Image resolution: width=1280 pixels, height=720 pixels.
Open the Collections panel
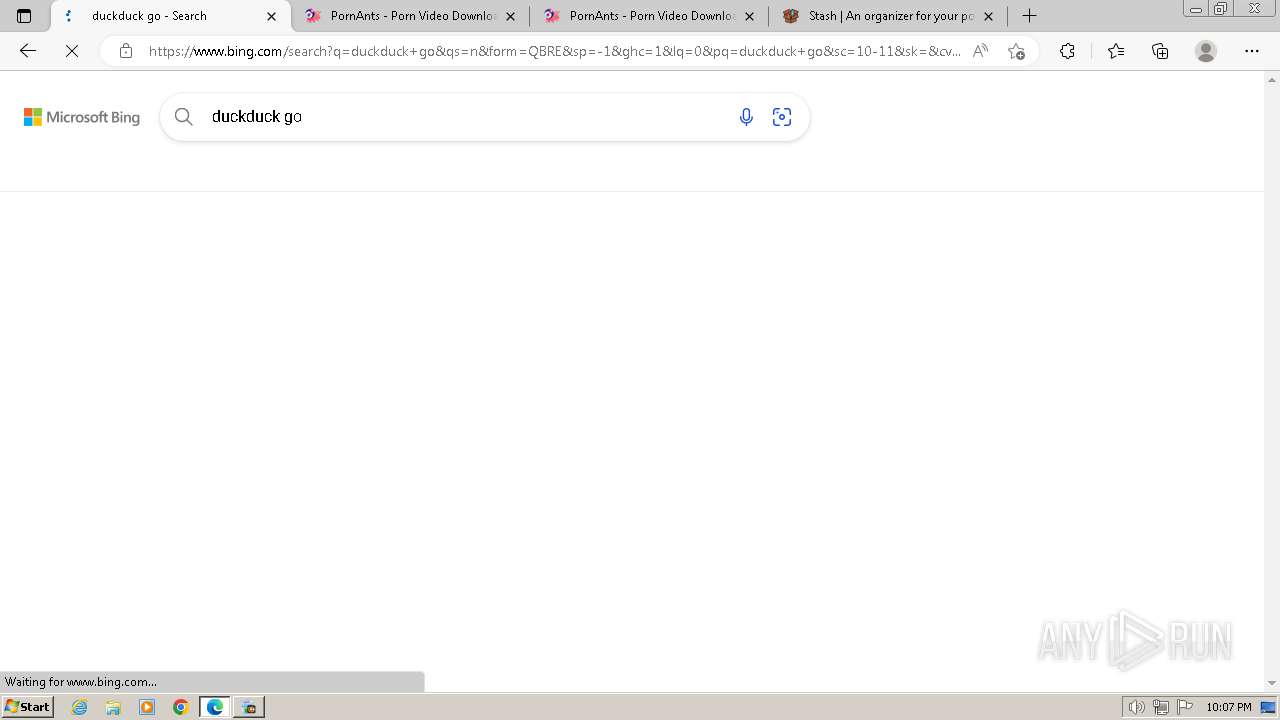(x=1160, y=51)
